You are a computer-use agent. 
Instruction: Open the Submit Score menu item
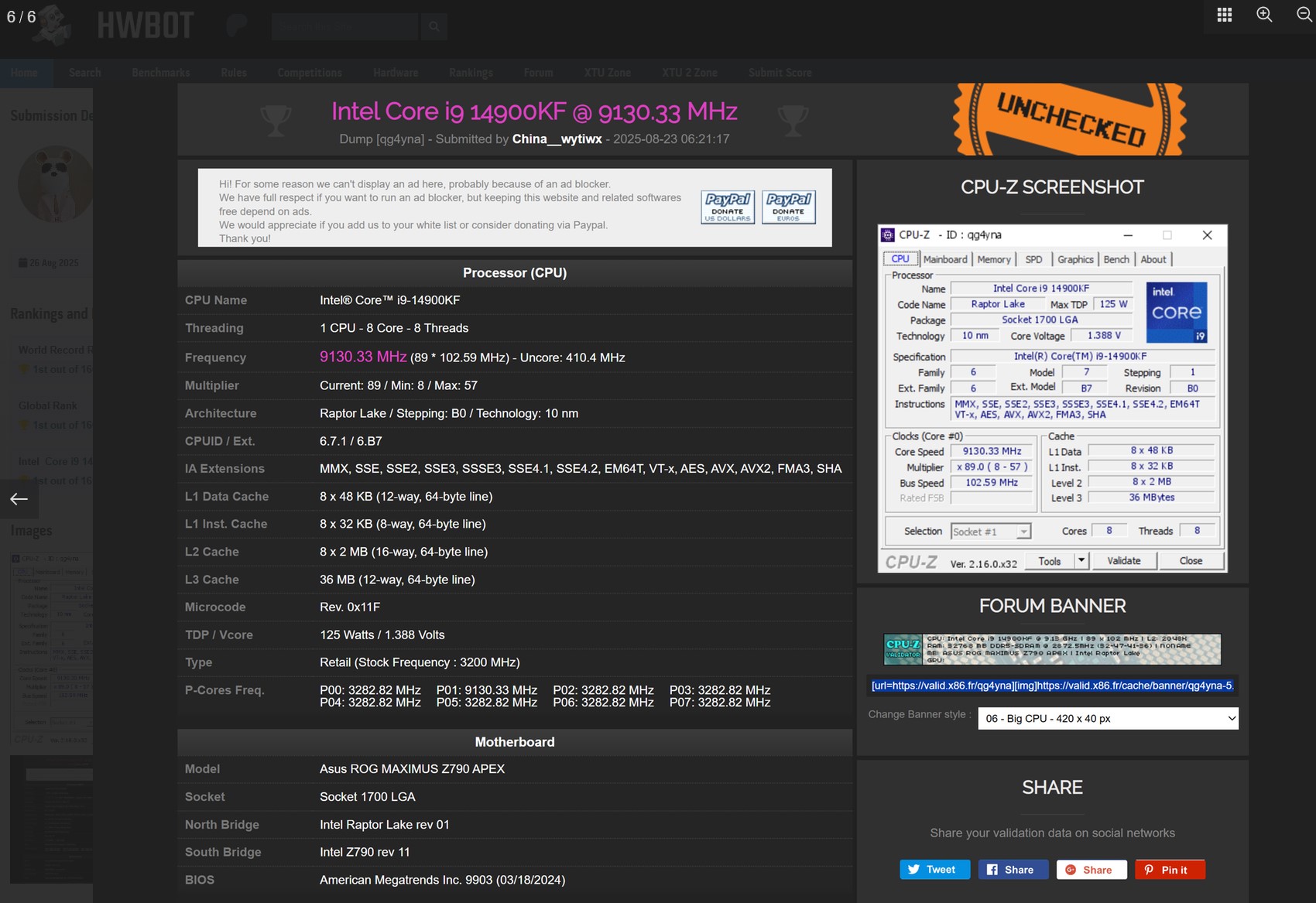[780, 73]
